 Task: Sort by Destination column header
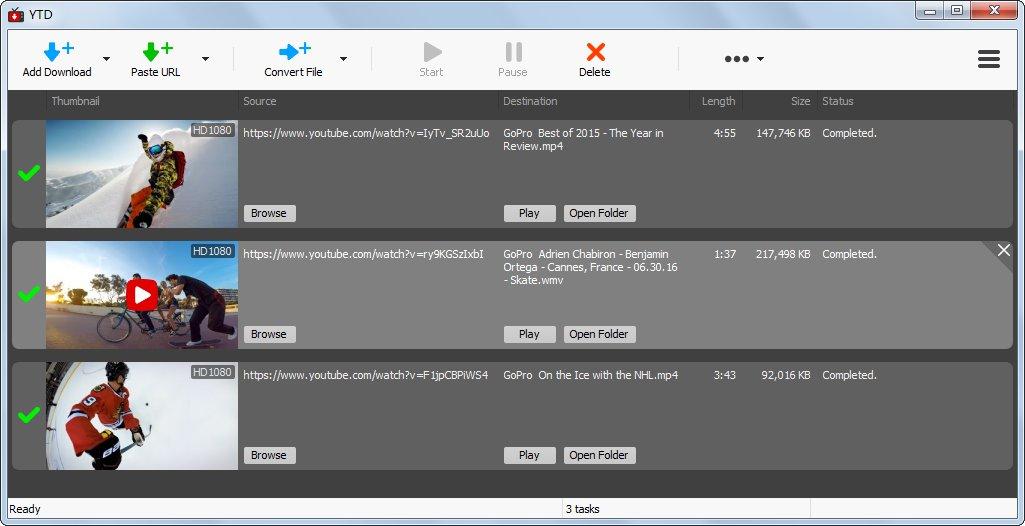[530, 101]
